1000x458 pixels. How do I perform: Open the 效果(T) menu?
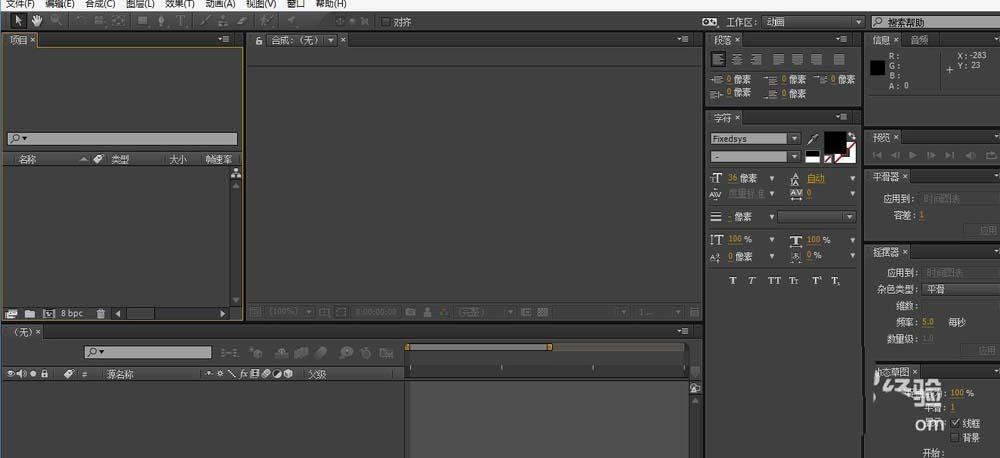pos(179,4)
